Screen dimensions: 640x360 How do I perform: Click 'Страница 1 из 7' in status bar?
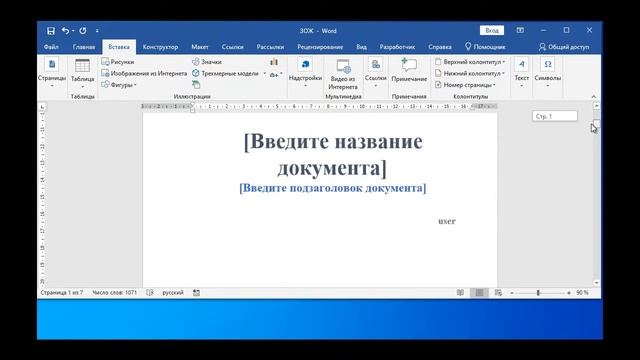[62, 293]
